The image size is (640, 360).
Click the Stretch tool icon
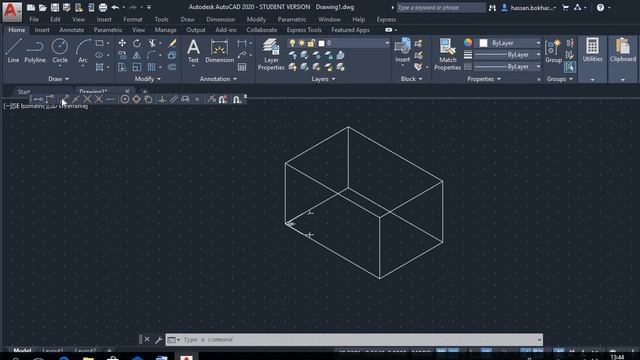[122, 67]
